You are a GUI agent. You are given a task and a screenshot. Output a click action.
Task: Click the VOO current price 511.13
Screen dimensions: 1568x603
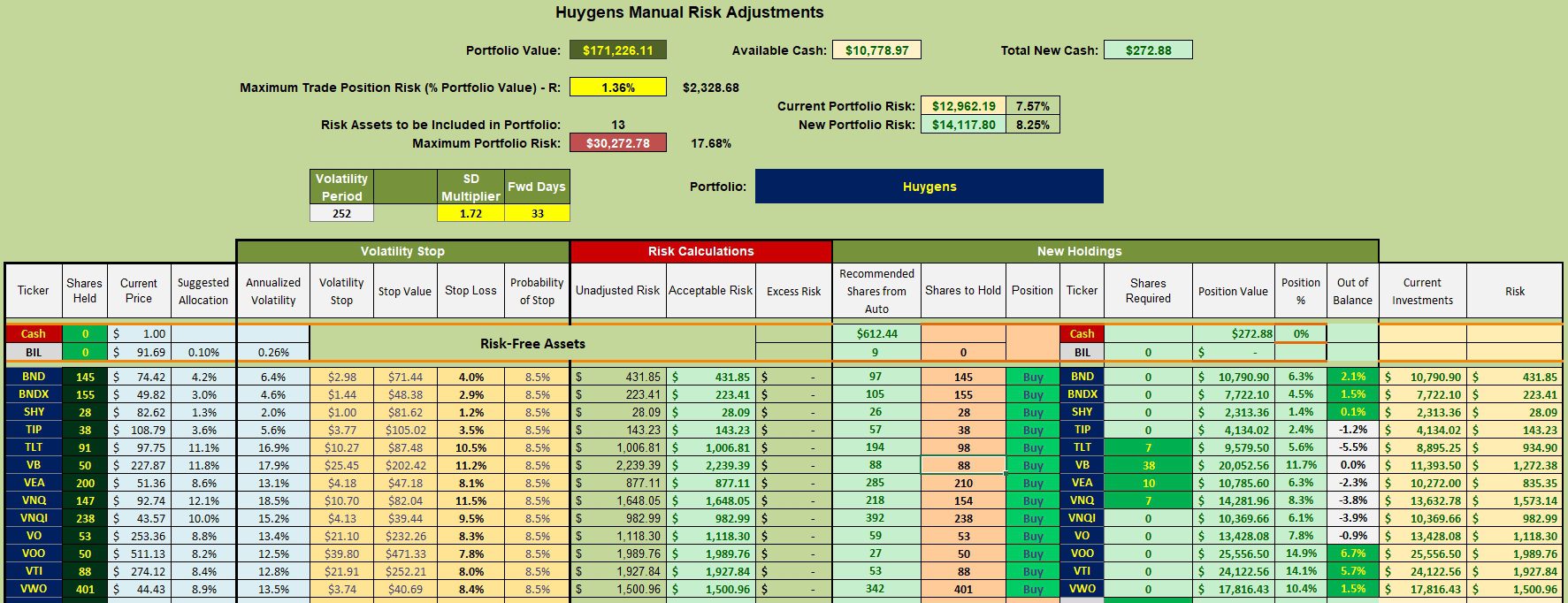coord(139,553)
